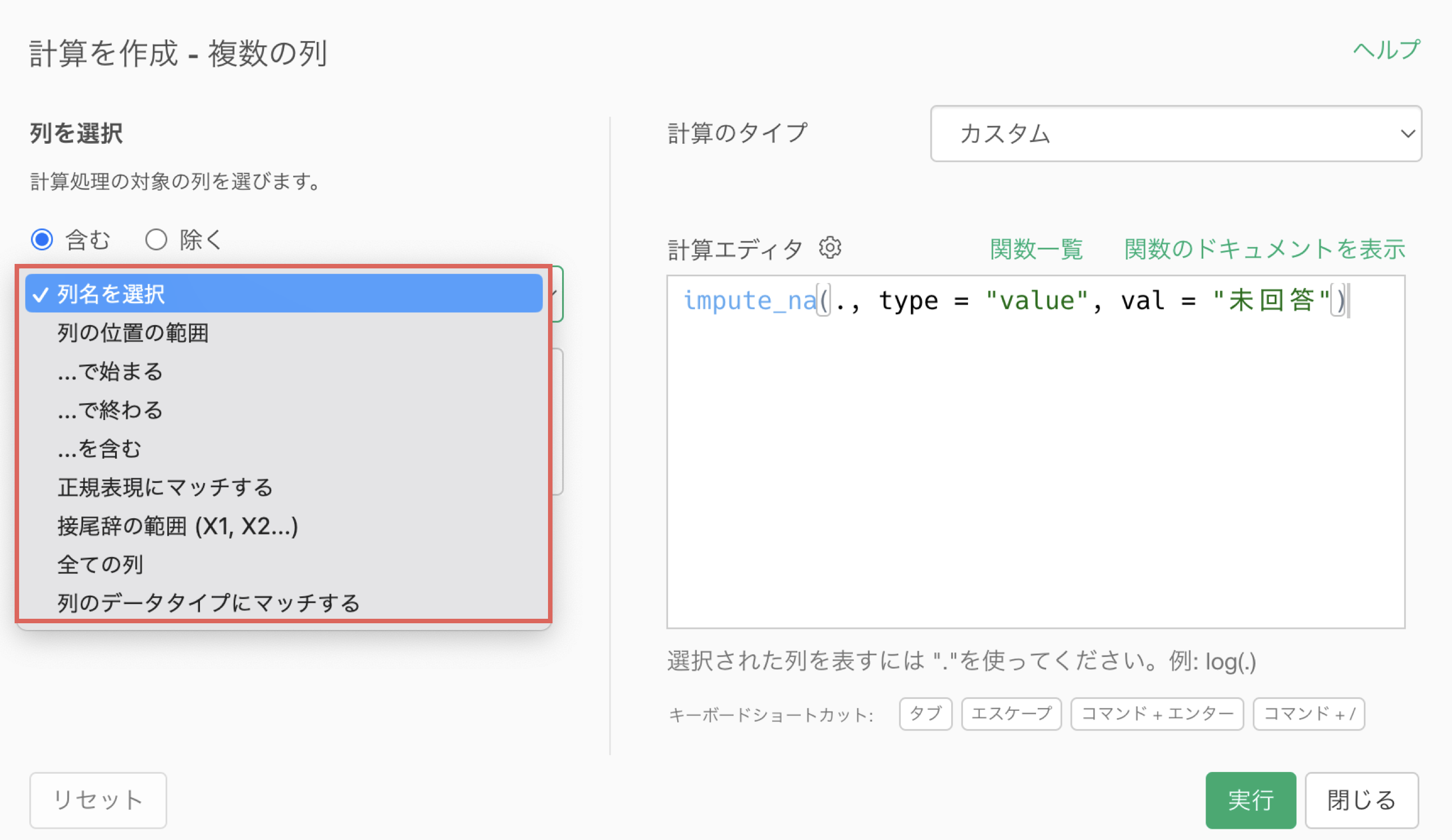The height and width of the screenshot is (840, 1452).
Task: Choose 全ての列 from the list
Action: (100, 565)
